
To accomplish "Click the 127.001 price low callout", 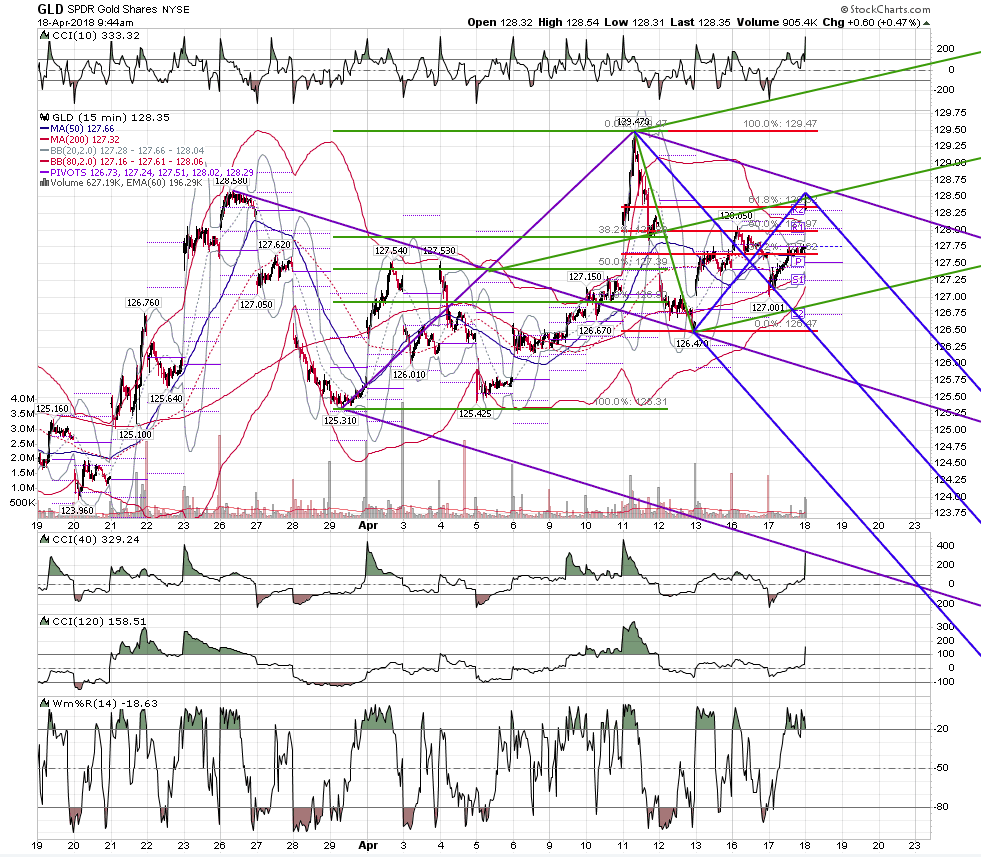I will [x=768, y=308].
